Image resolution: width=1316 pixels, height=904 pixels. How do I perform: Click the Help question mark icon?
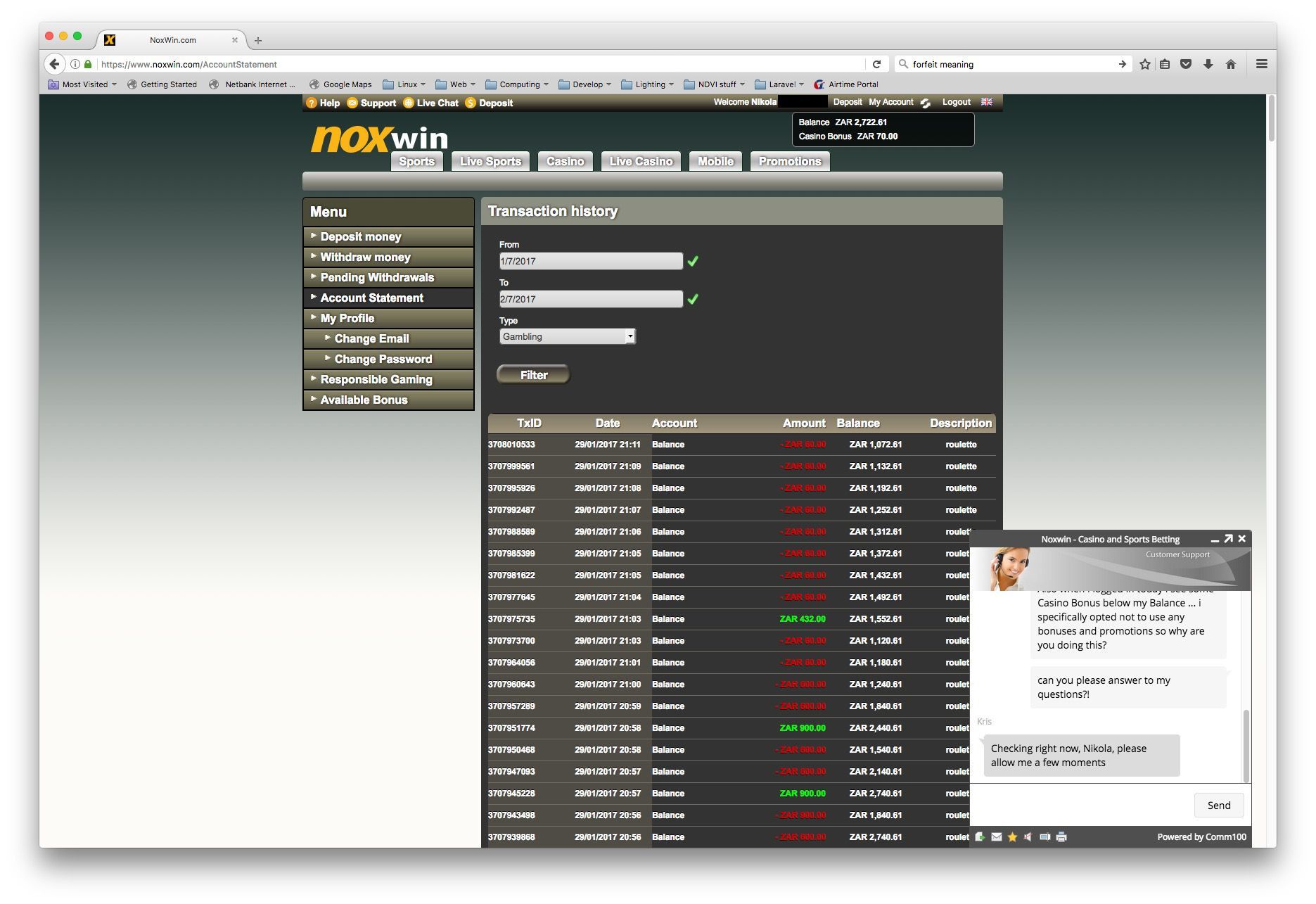(312, 103)
